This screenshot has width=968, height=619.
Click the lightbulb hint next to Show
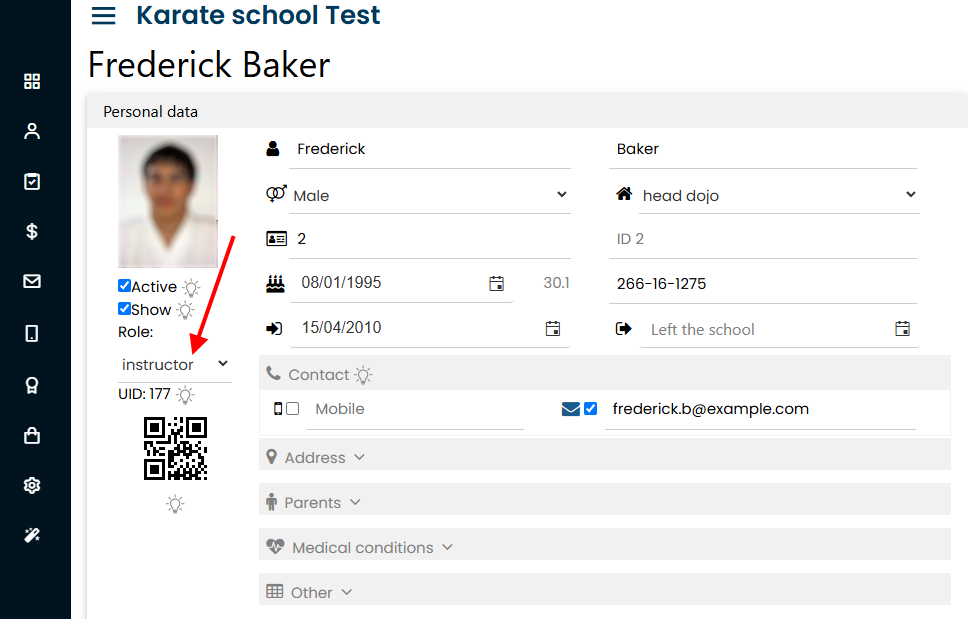185,310
